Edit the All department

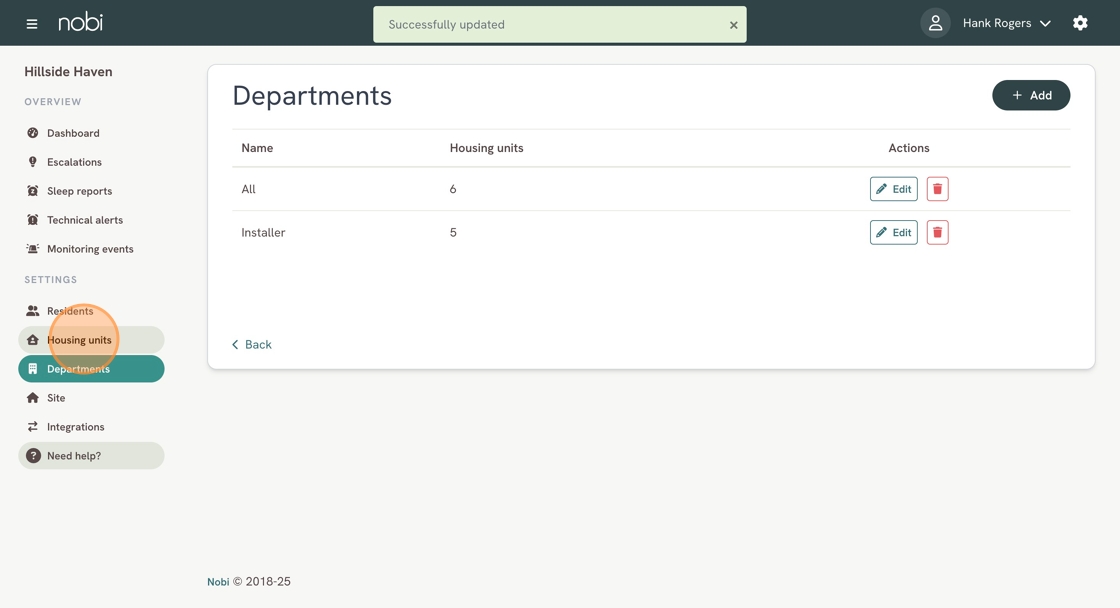893,189
